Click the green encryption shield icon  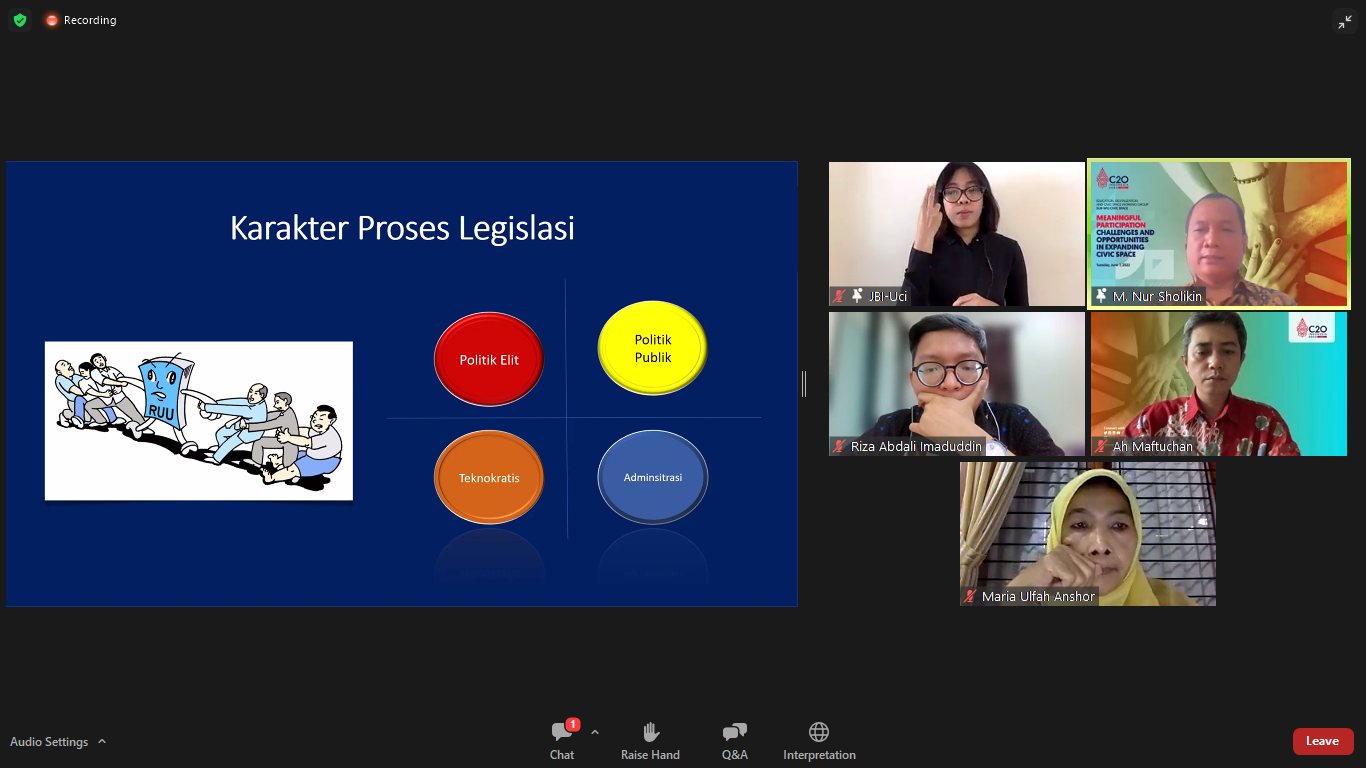click(20, 20)
